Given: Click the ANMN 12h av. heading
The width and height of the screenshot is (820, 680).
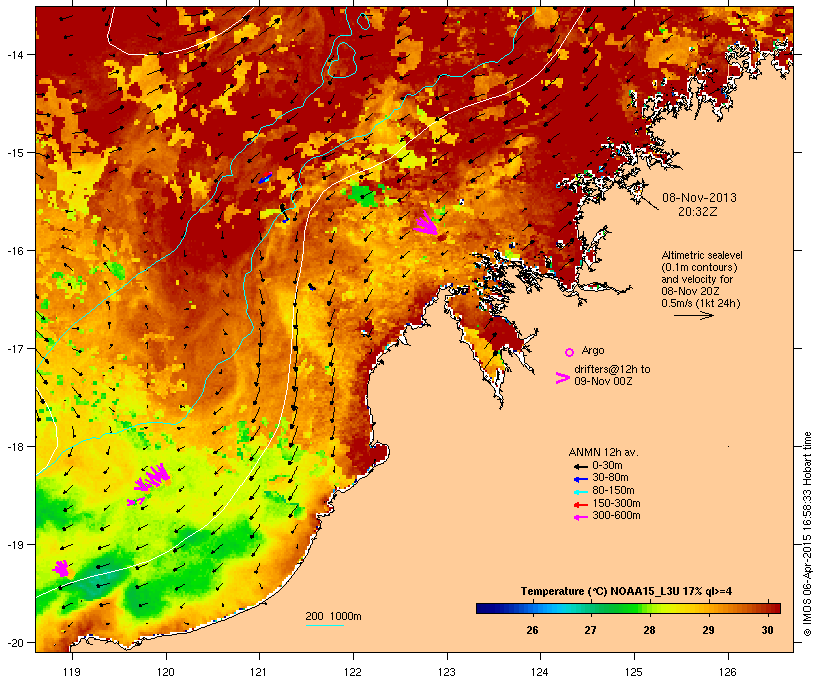Looking at the screenshot, I should pyautogui.click(x=603, y=452).
